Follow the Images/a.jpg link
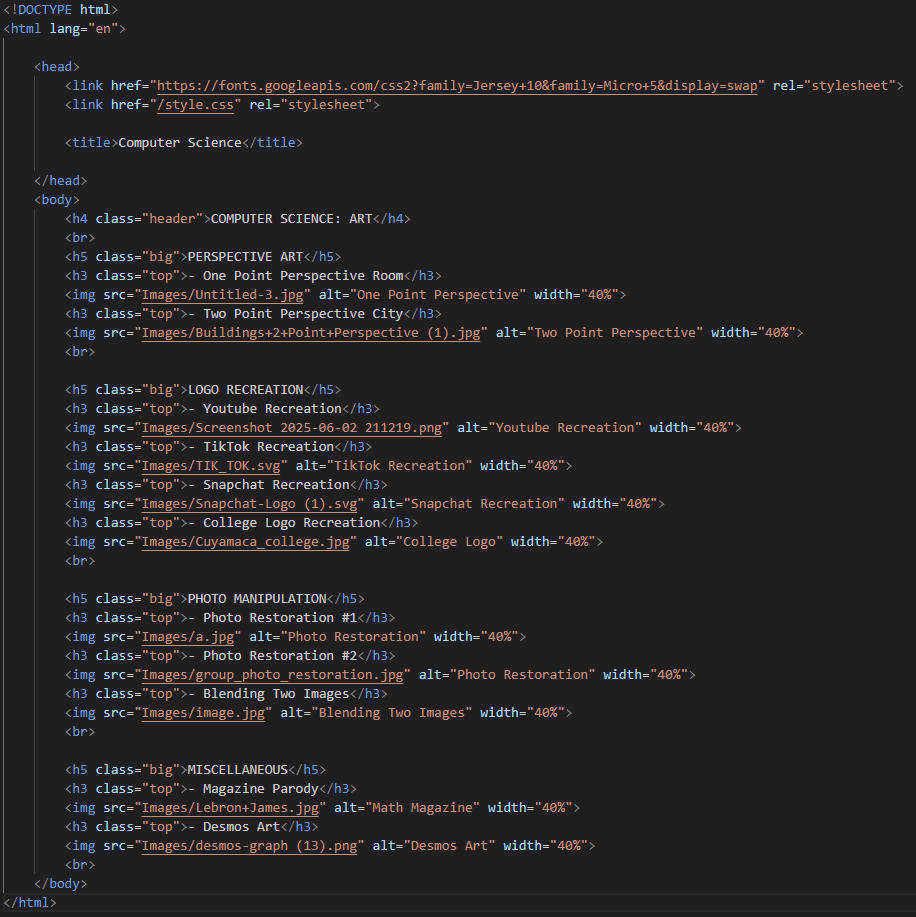The image size is (916, 917). (x=190, y=636)
